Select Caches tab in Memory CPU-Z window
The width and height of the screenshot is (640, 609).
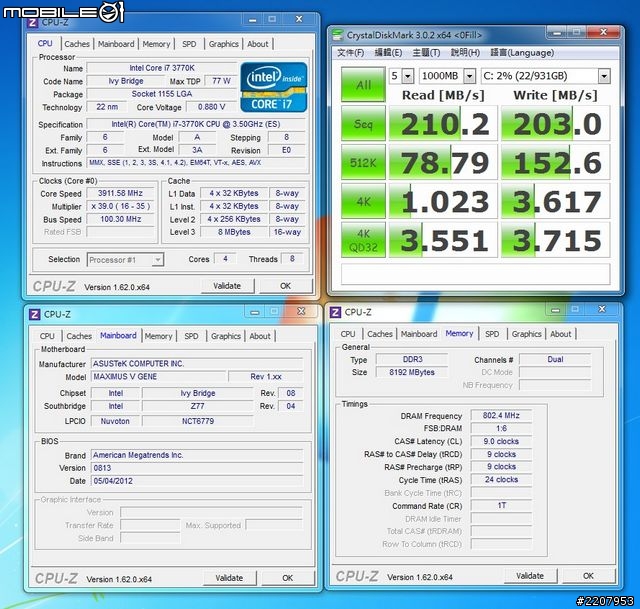click(x=380, y=334)
